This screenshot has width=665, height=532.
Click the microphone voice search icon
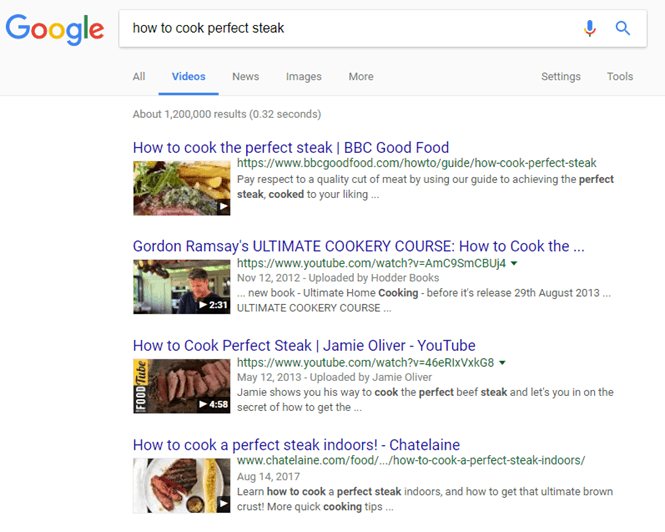point(590,28)
